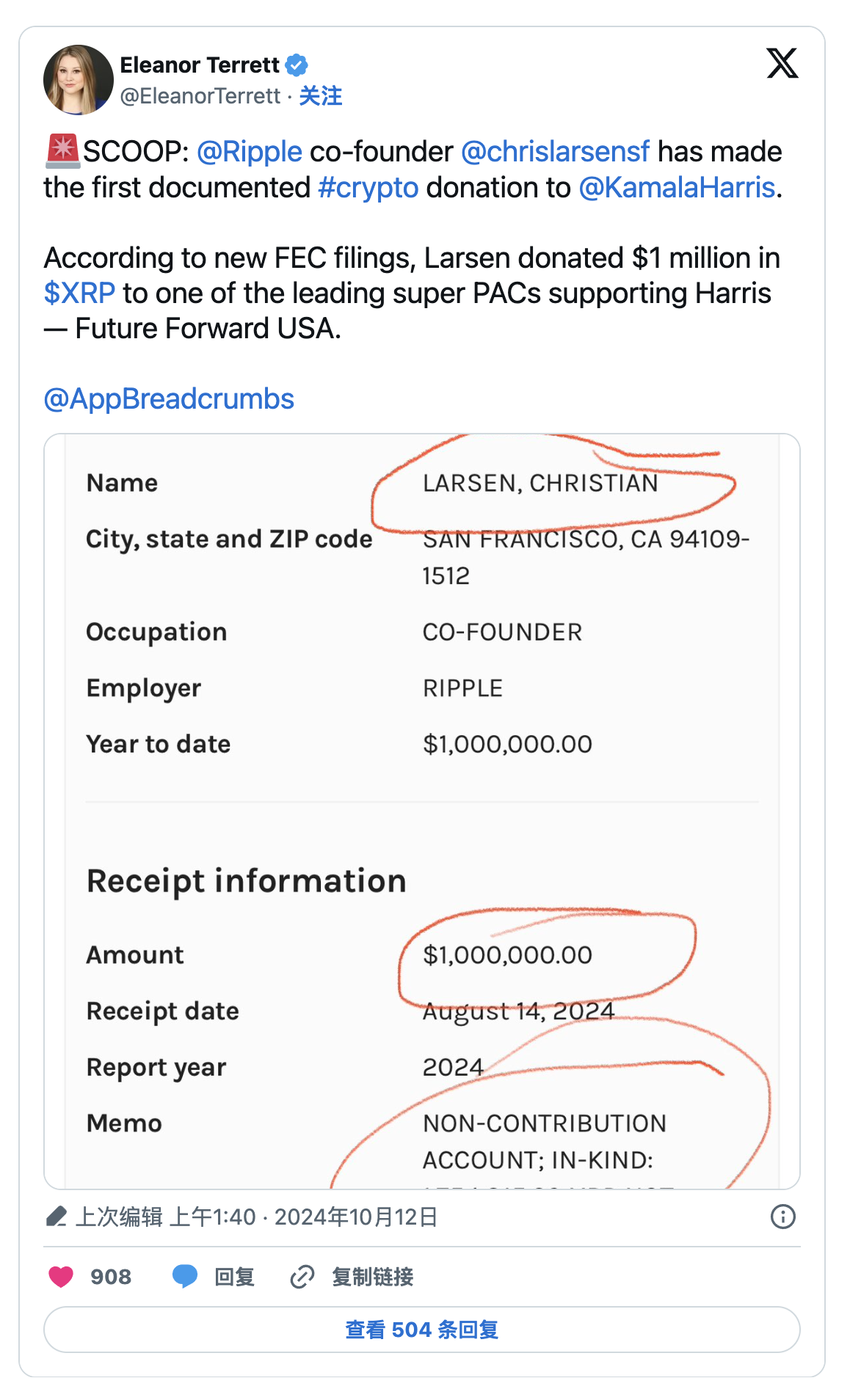This screenshot has width=850, height=1400.
Task: Open the tweet info circle icon
Action: click(x=782, y=1217)
